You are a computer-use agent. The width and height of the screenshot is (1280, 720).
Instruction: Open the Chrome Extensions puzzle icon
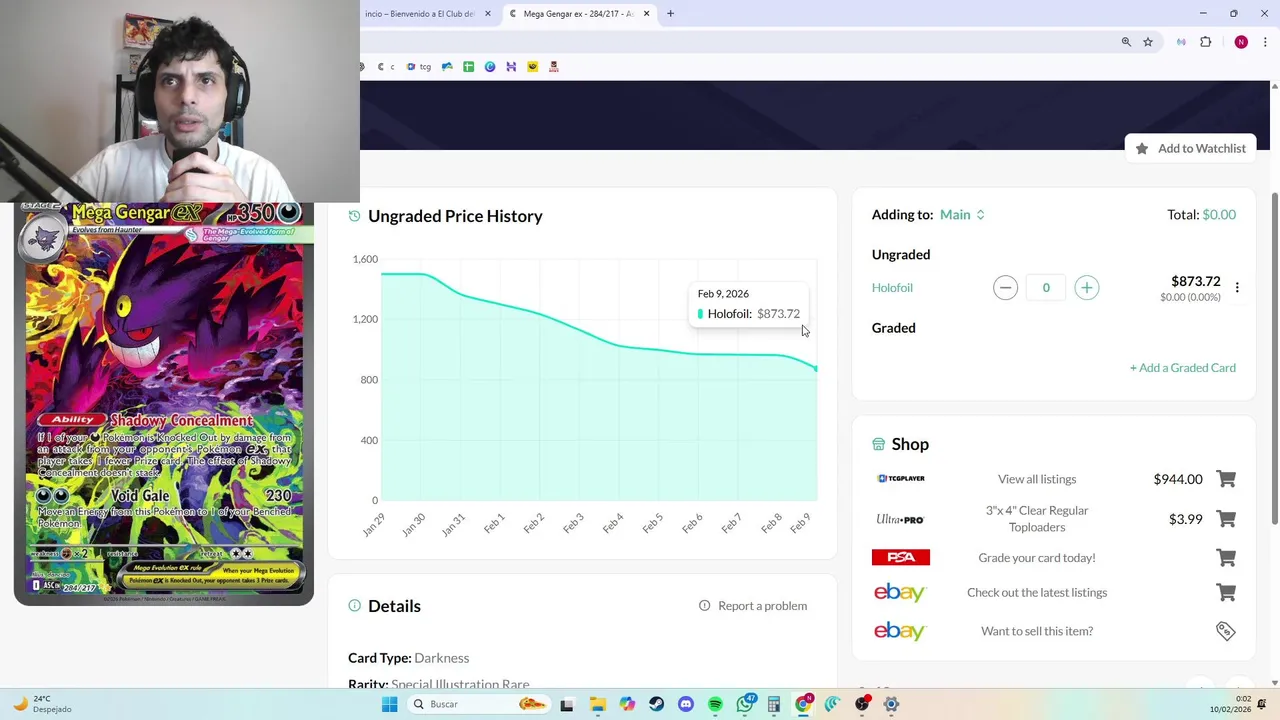click(x=1205, y=42)
